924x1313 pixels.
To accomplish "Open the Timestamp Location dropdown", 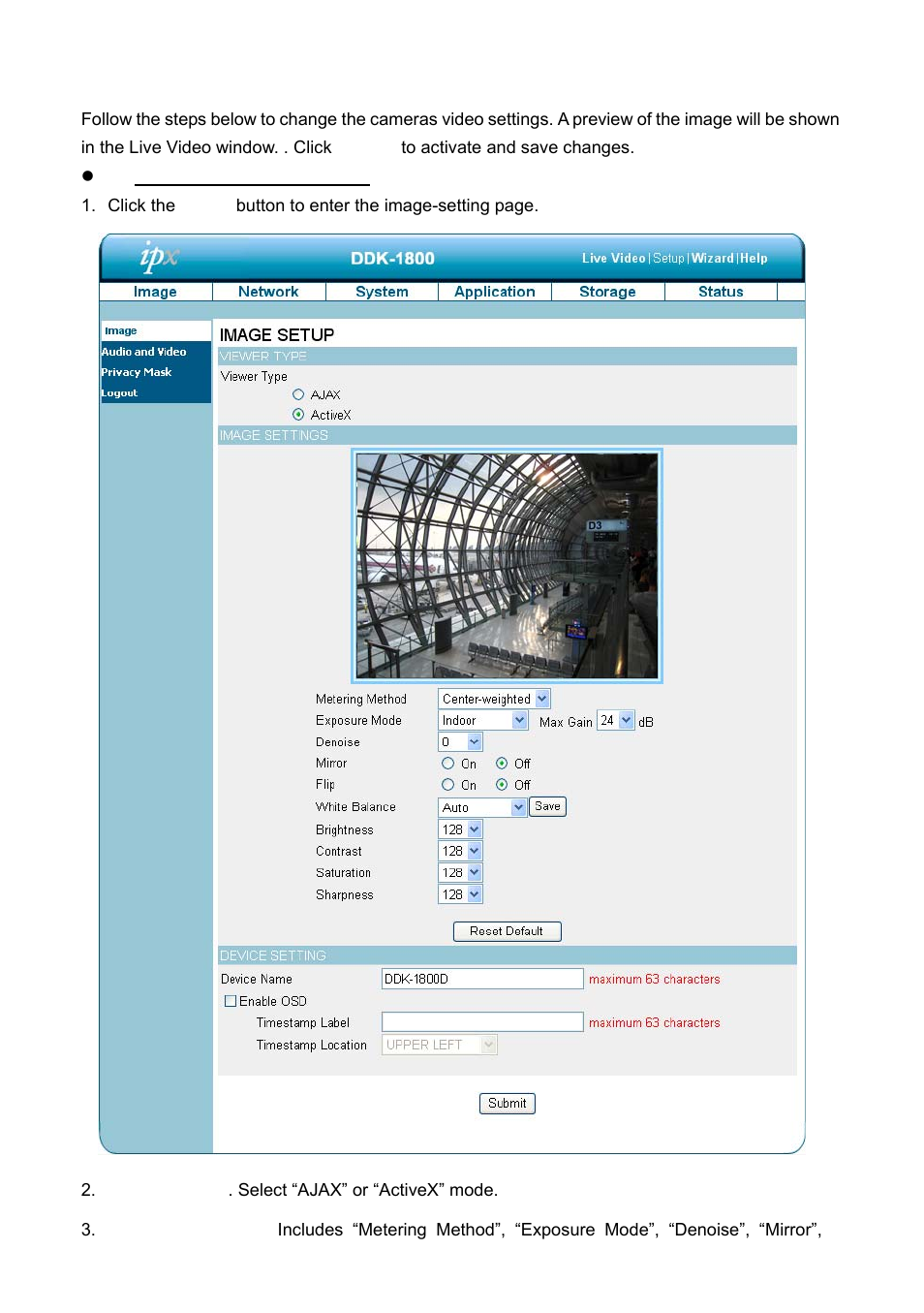I will [439, 1045].
